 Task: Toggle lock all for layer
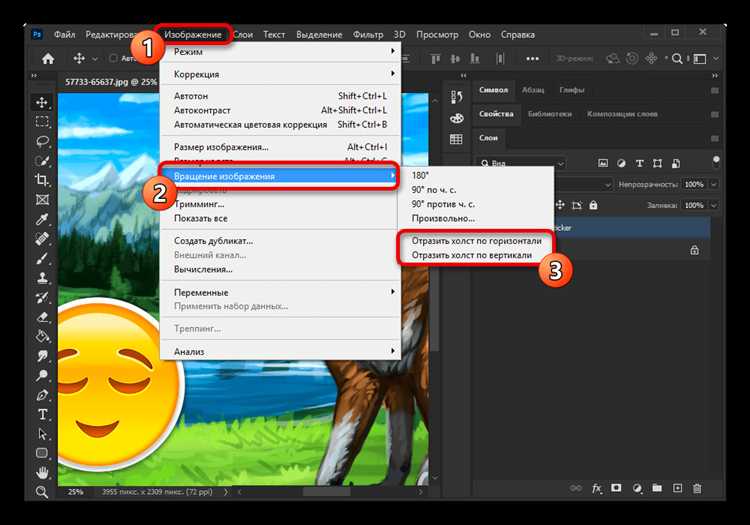click(x=593, y=205)
